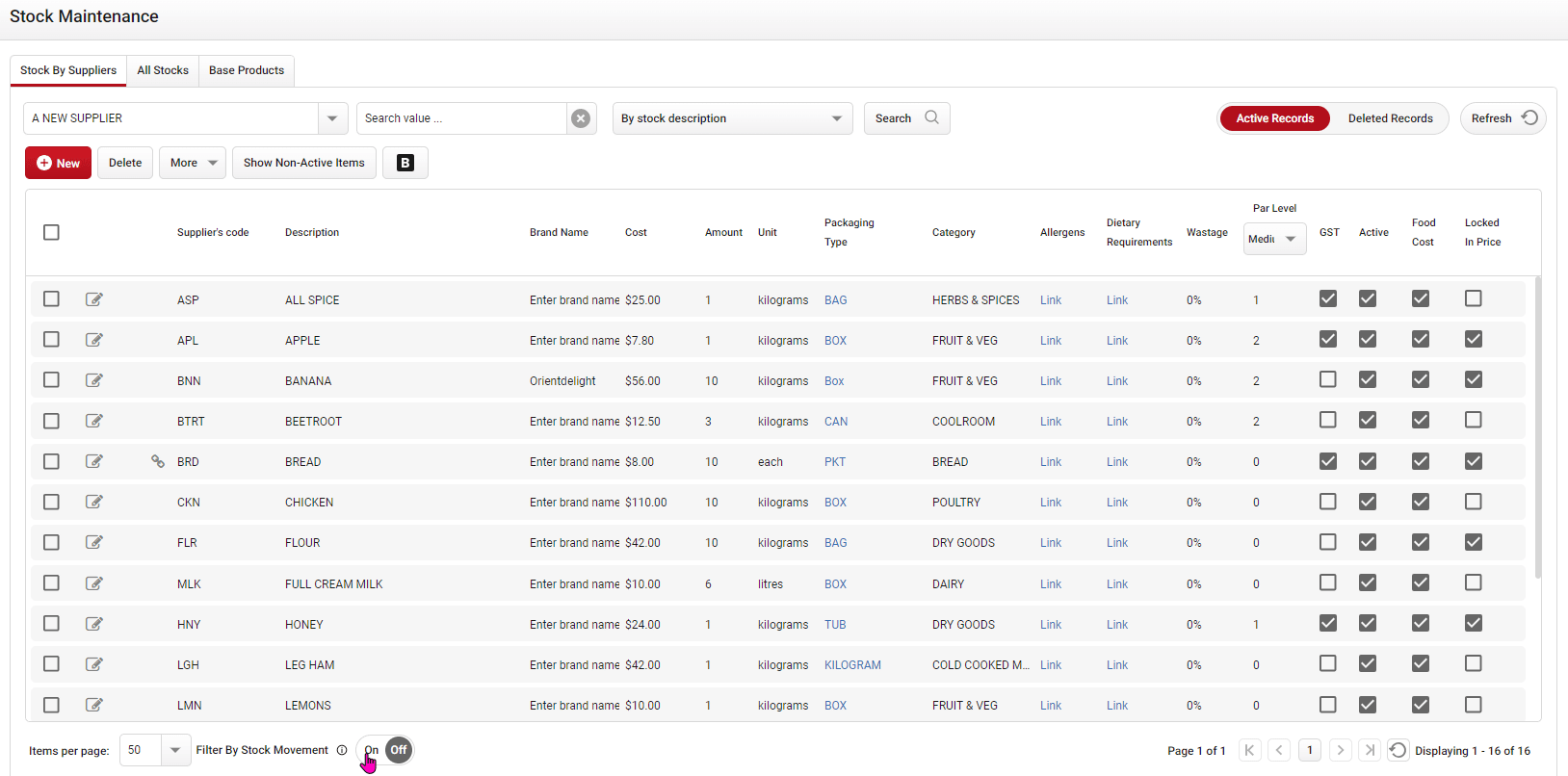Click Show Non-Active Items button
This screenshot has width=1568, height=776.
click(x=304, y=163)
